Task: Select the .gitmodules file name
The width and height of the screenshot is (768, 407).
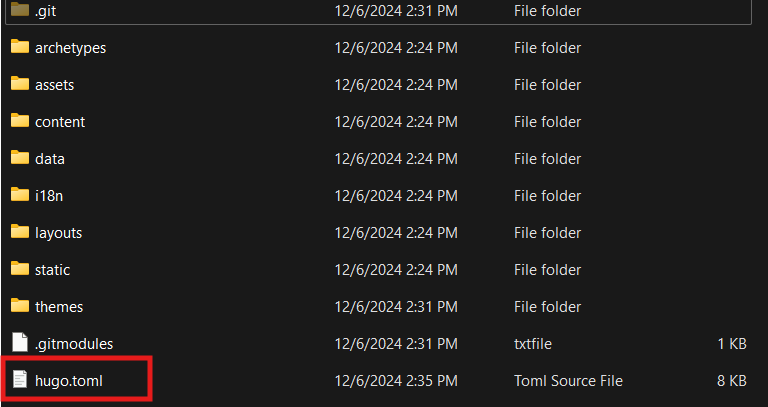Action: [x=74, y=344]
